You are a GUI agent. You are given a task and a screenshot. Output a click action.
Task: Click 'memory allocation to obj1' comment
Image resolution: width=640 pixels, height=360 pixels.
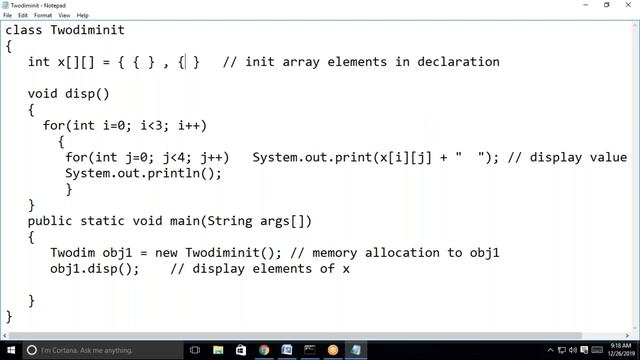click(x=406, y=253)
